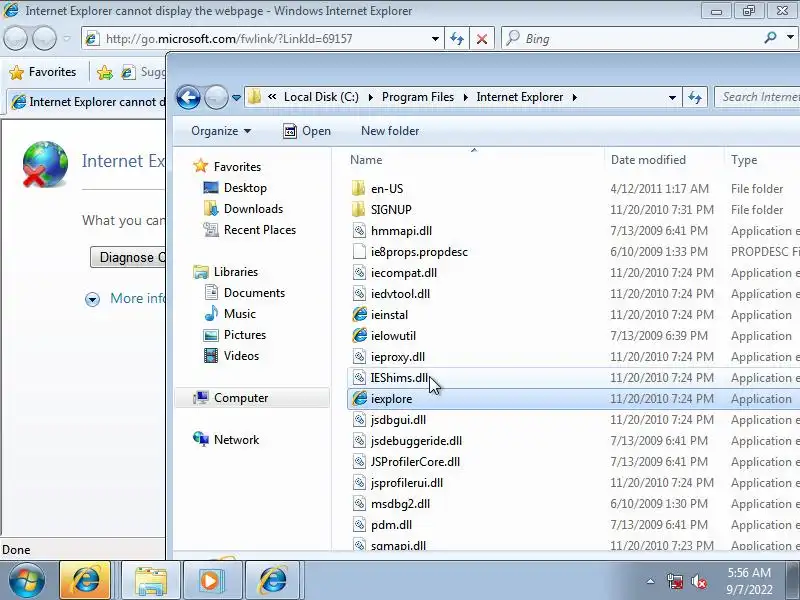The image size is (800, 600).
Task: Click IE browser address bar URL field
Action: point(265,39)
